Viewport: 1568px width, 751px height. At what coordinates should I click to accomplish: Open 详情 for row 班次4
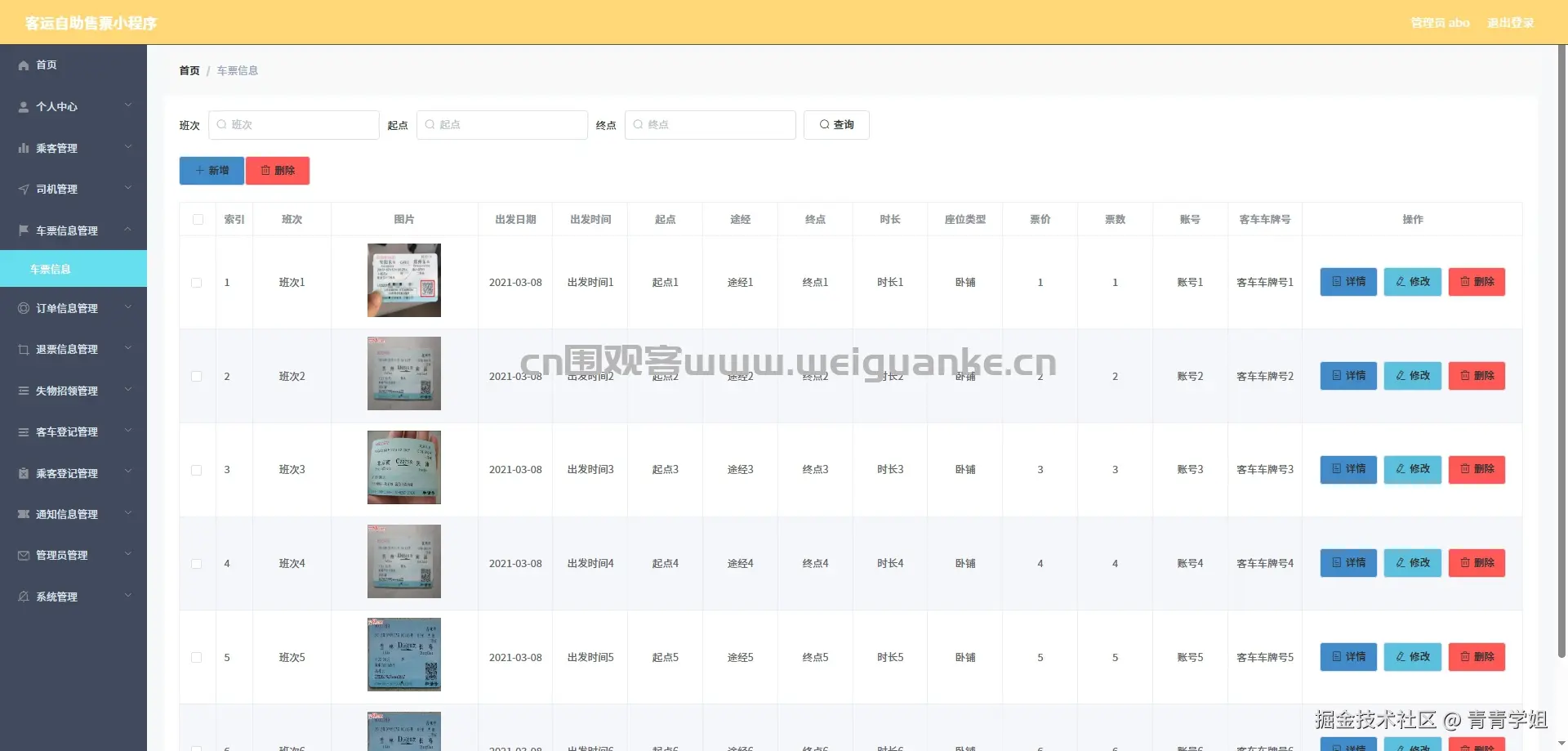click(1348, 563)
